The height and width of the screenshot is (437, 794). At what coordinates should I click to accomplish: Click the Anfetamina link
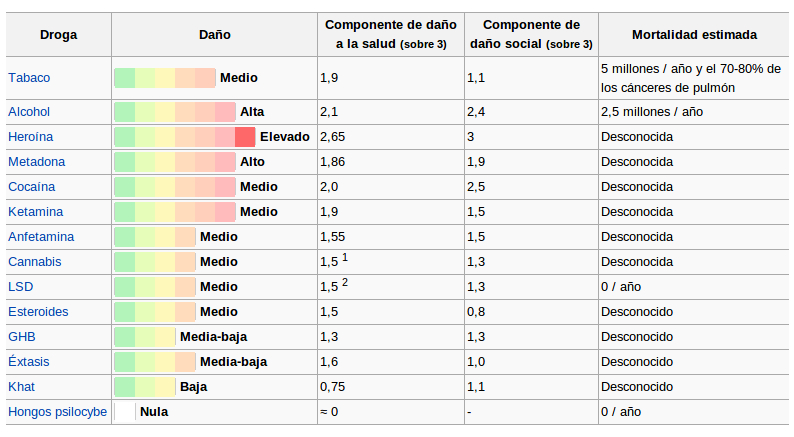[41, 237]
